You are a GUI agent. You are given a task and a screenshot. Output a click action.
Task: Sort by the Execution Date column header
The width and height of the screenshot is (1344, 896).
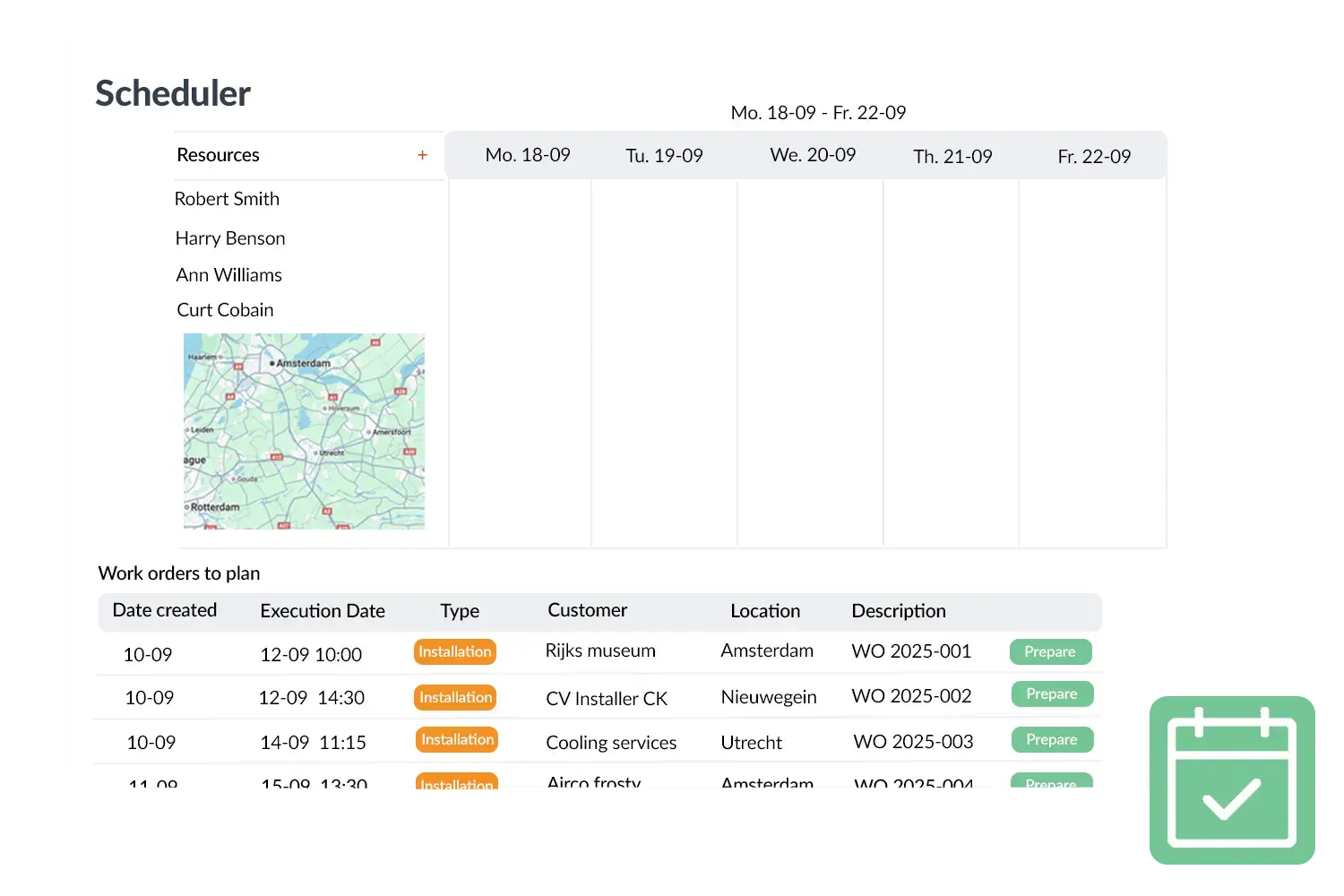coord(323,611)
